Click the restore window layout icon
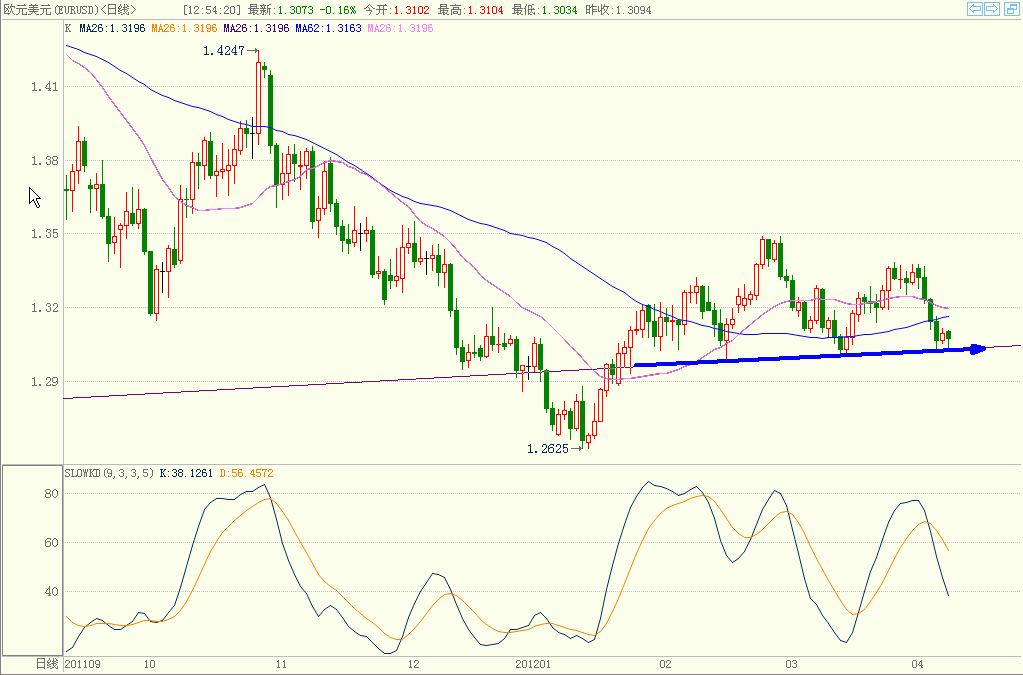This screenshot has width=1023, height=675. [x=1011, y=9]
